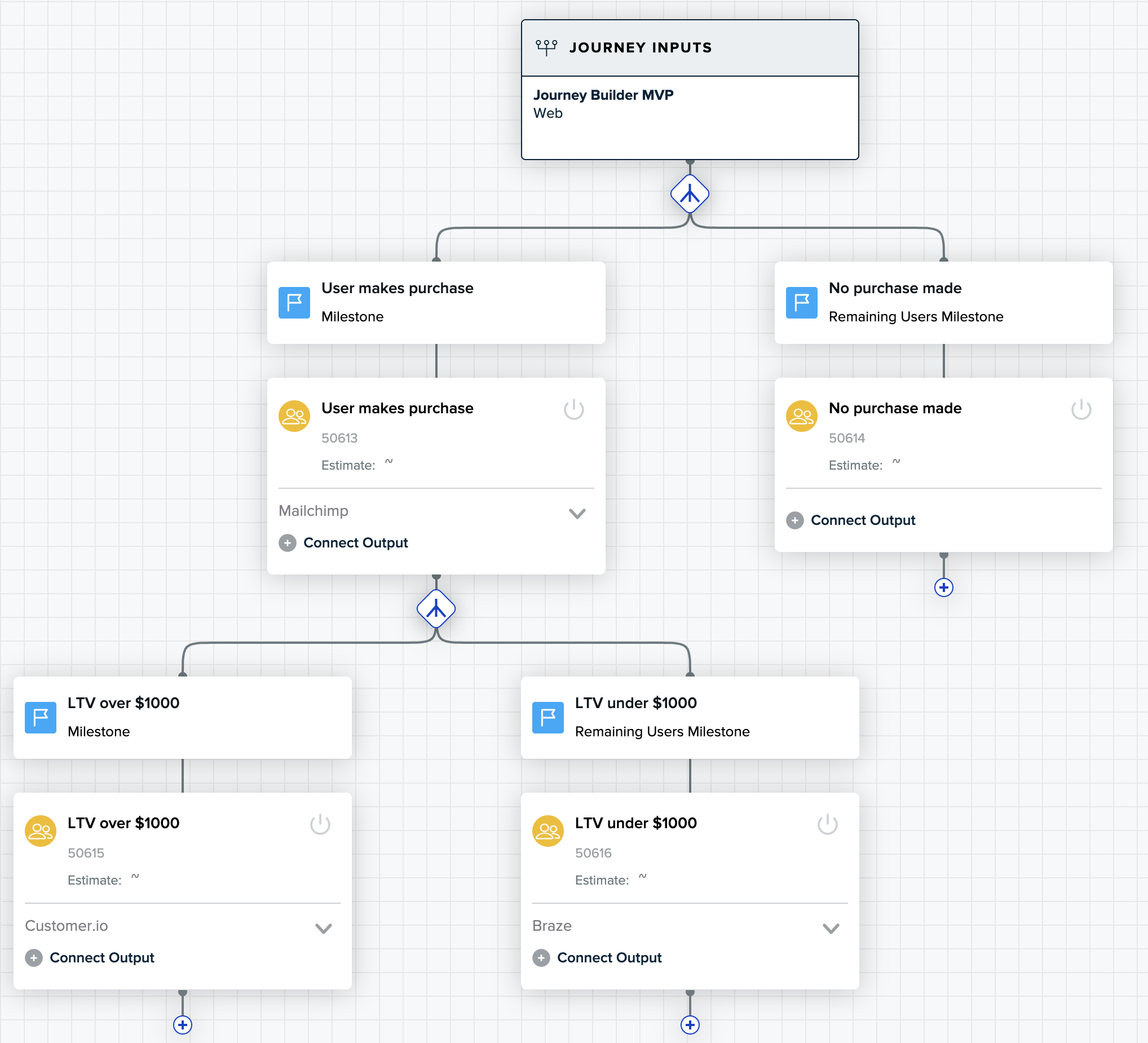Click the add step plus icon below LTV over $1000
Screen dimensions: 1148x1043
(184, 1022)
